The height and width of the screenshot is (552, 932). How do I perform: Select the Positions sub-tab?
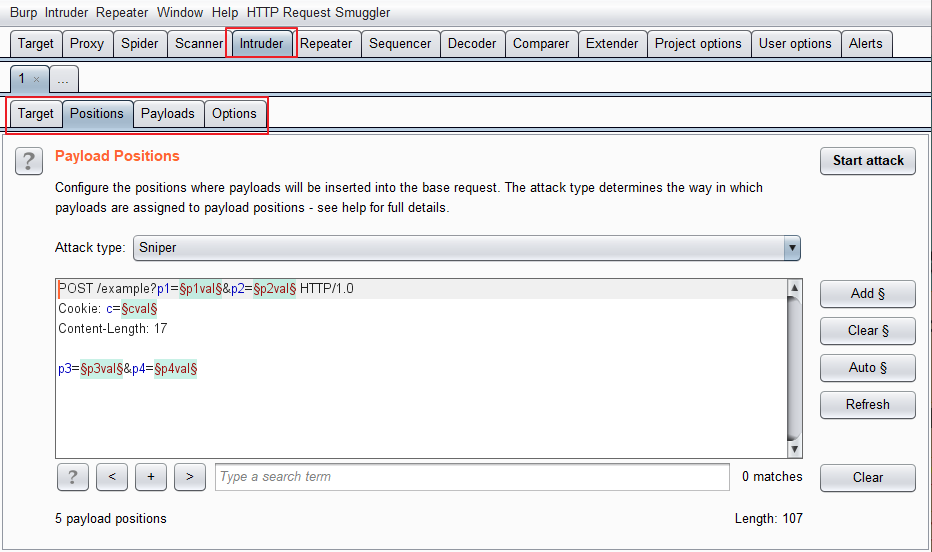(x=97, y=113)
